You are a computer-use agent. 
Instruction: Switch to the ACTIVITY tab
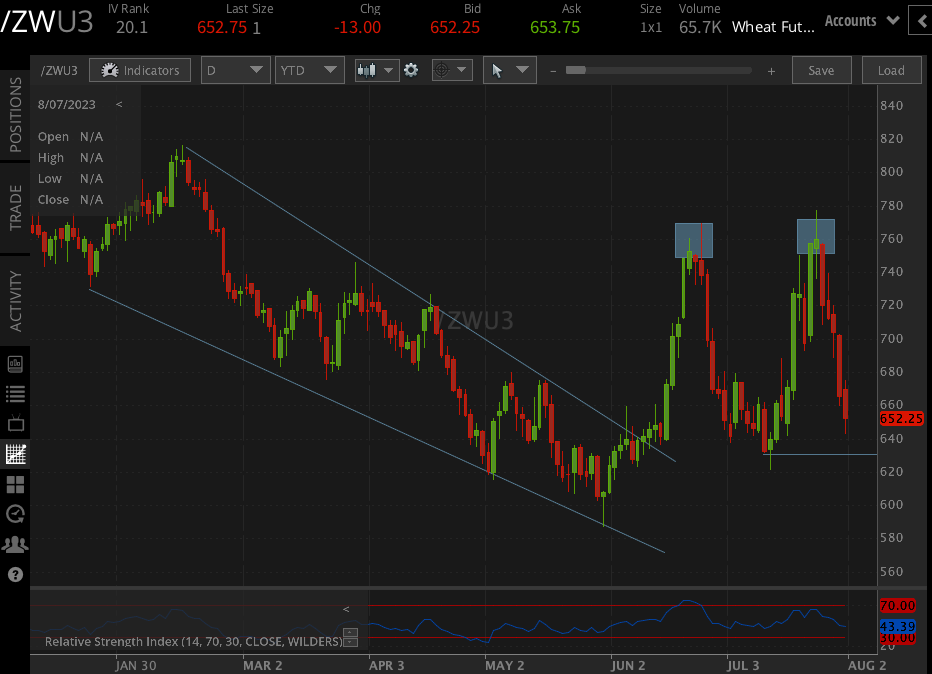(15, 301)
